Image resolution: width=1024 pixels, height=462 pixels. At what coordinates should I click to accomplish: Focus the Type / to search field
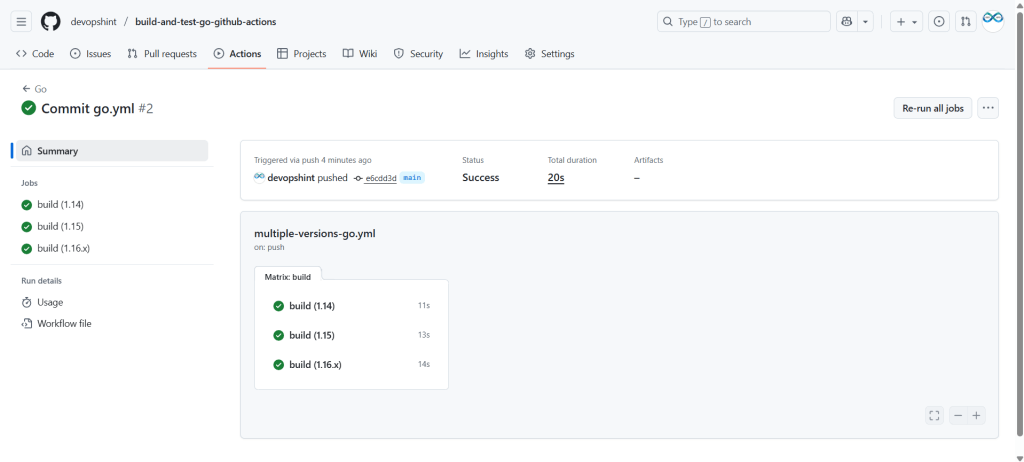point(744,22)
